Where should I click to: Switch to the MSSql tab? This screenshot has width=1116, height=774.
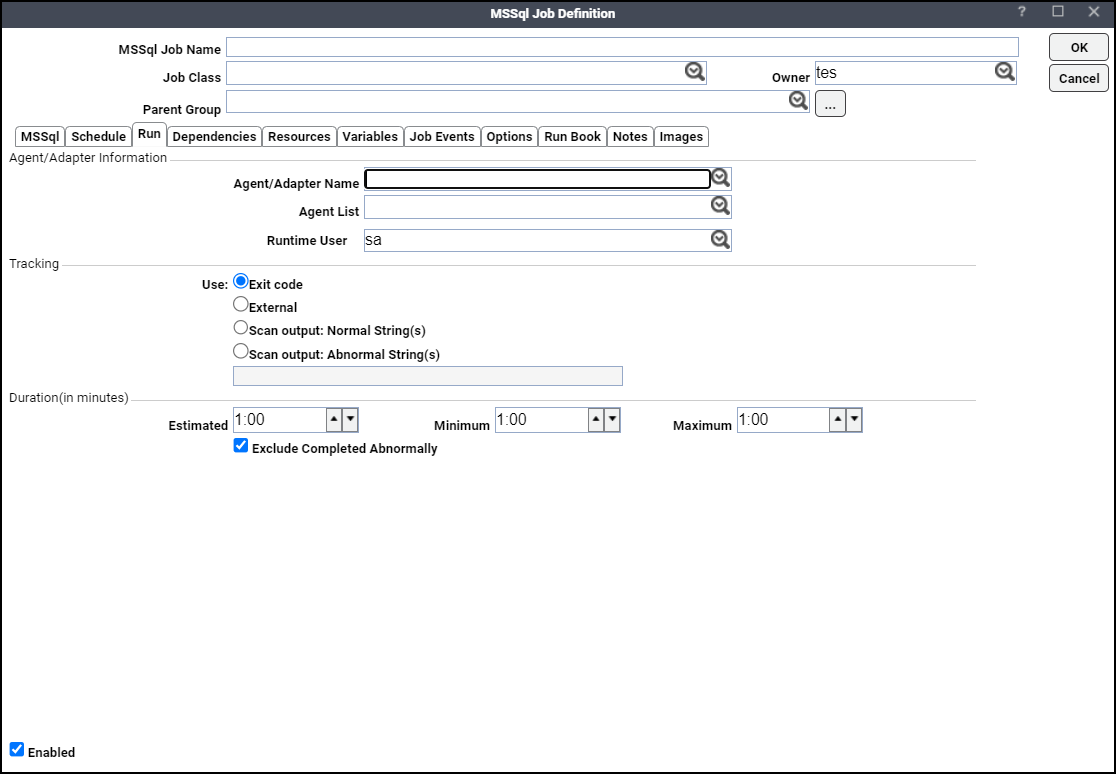click(x=40, y=137)
